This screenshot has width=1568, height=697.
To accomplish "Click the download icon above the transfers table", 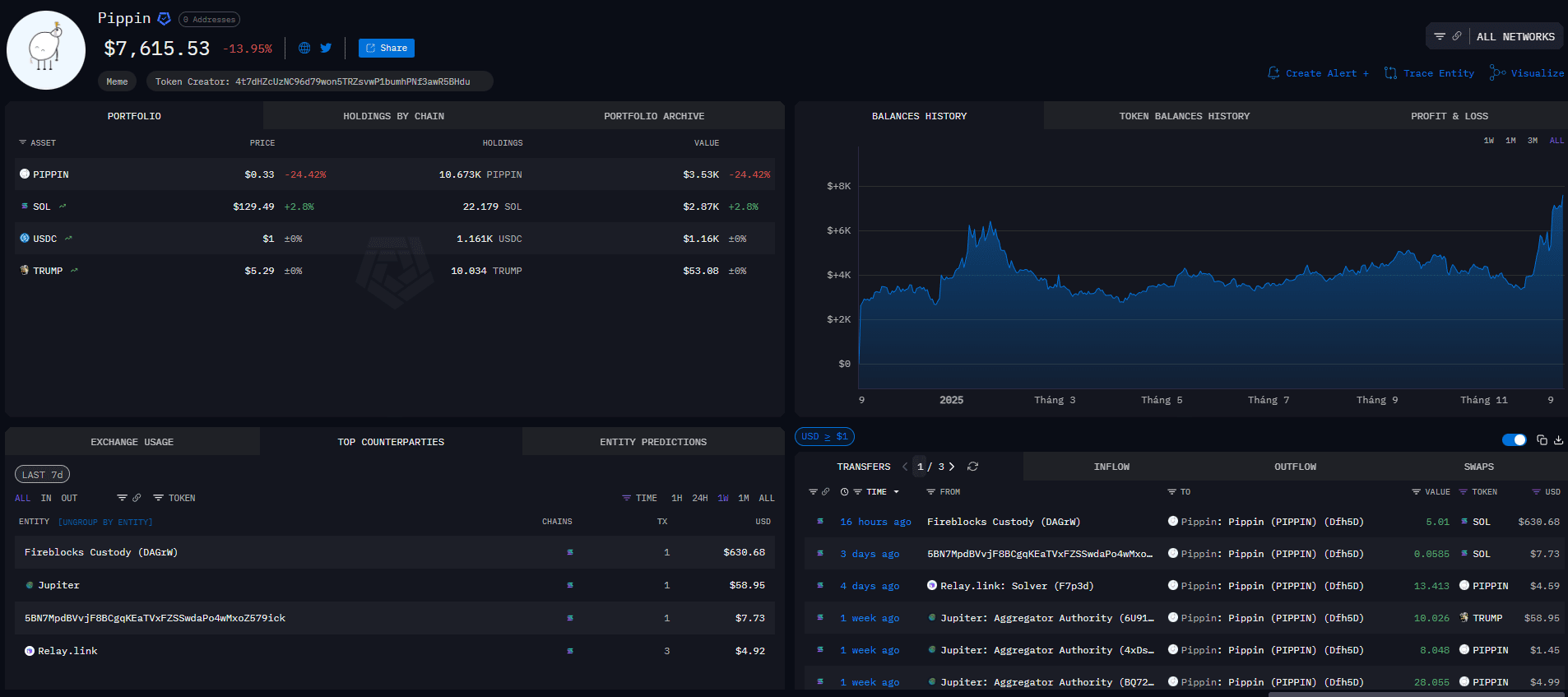I will tap(1558, 440).
